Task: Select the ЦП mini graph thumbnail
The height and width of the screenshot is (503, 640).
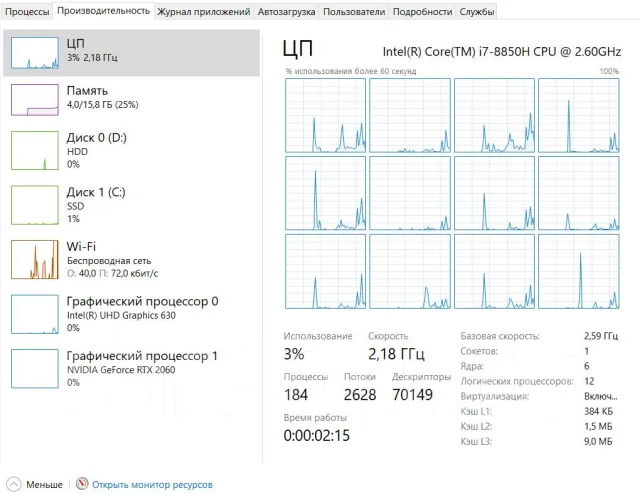Action: (35, 53)
